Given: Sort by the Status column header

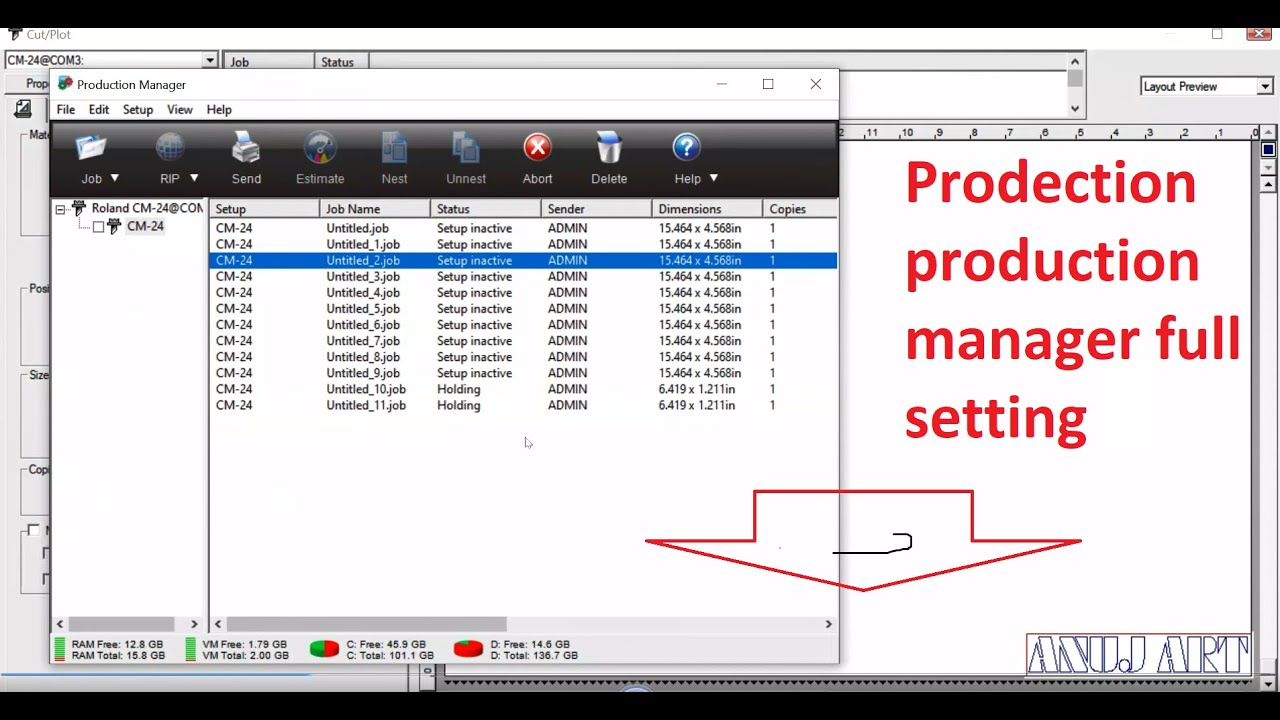Looking at the screenshot, I should coord(486,209).
